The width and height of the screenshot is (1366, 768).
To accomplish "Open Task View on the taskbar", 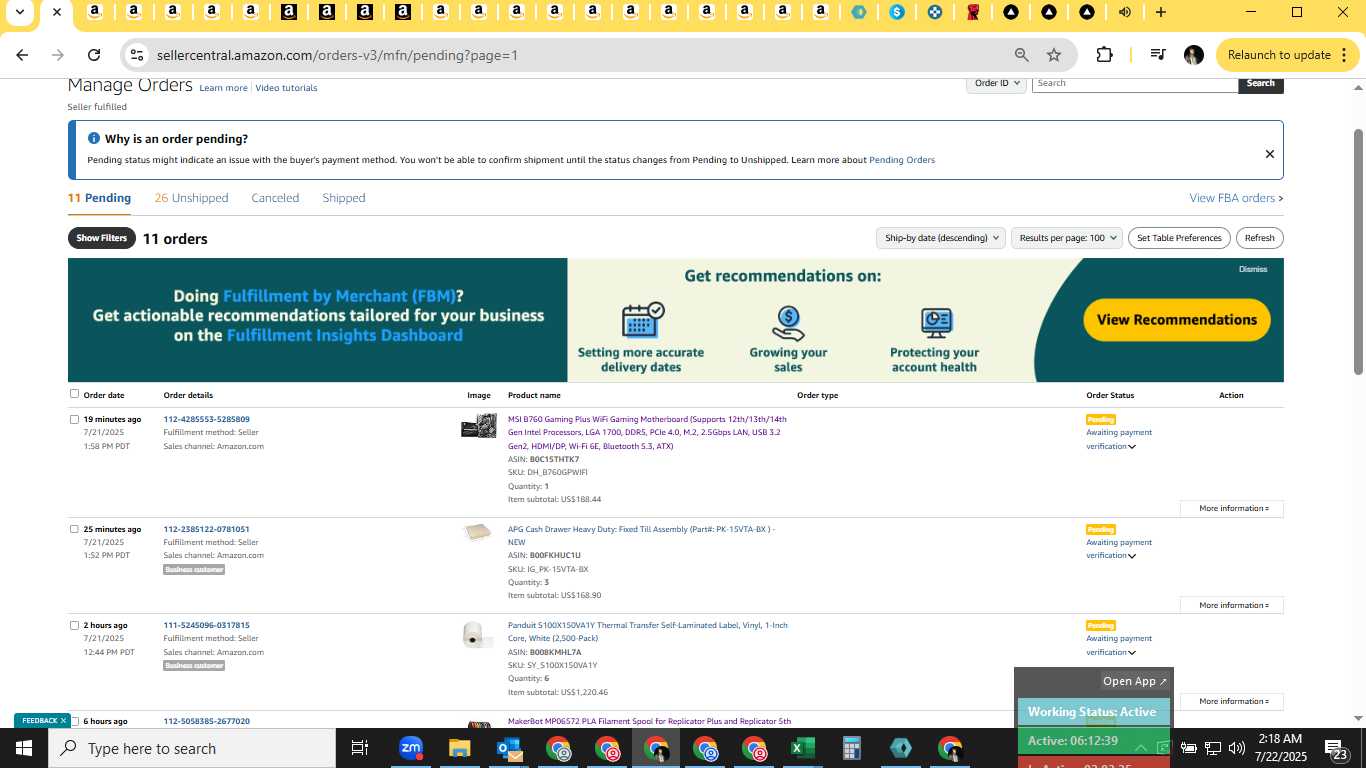I will tap(360, 748).
